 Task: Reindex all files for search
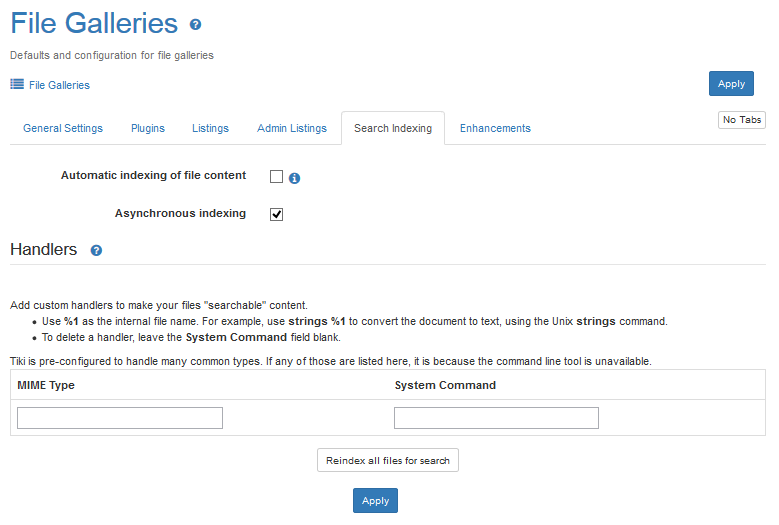[388, 461]
